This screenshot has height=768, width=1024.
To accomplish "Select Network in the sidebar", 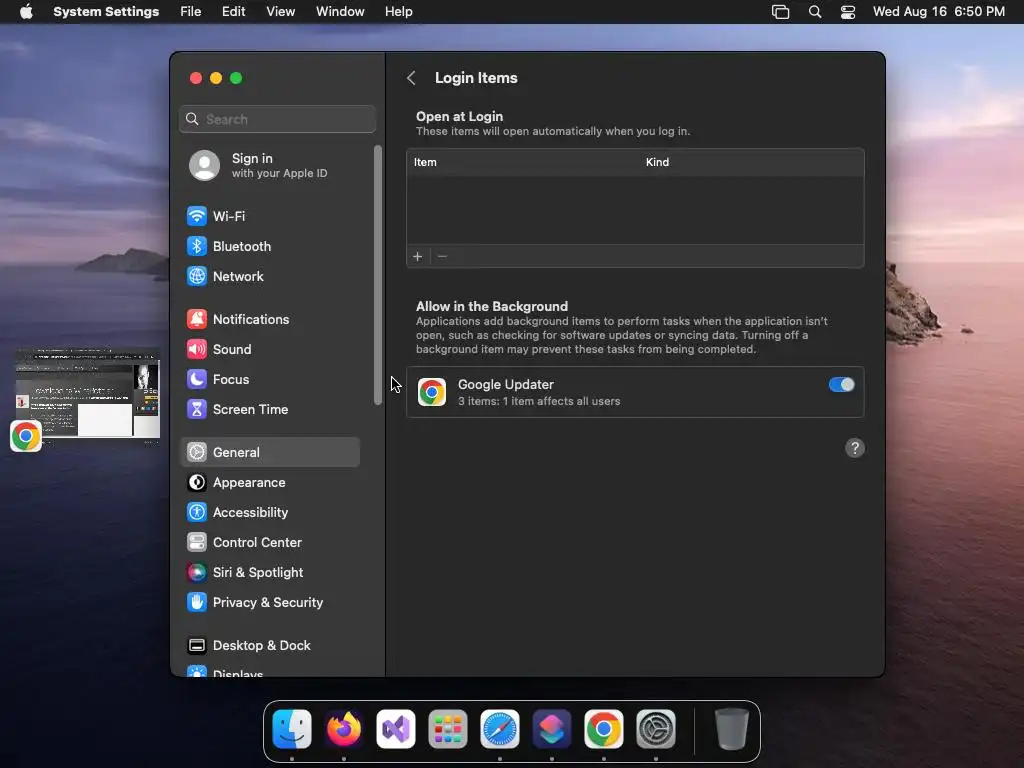I will [x=270, y=276].
